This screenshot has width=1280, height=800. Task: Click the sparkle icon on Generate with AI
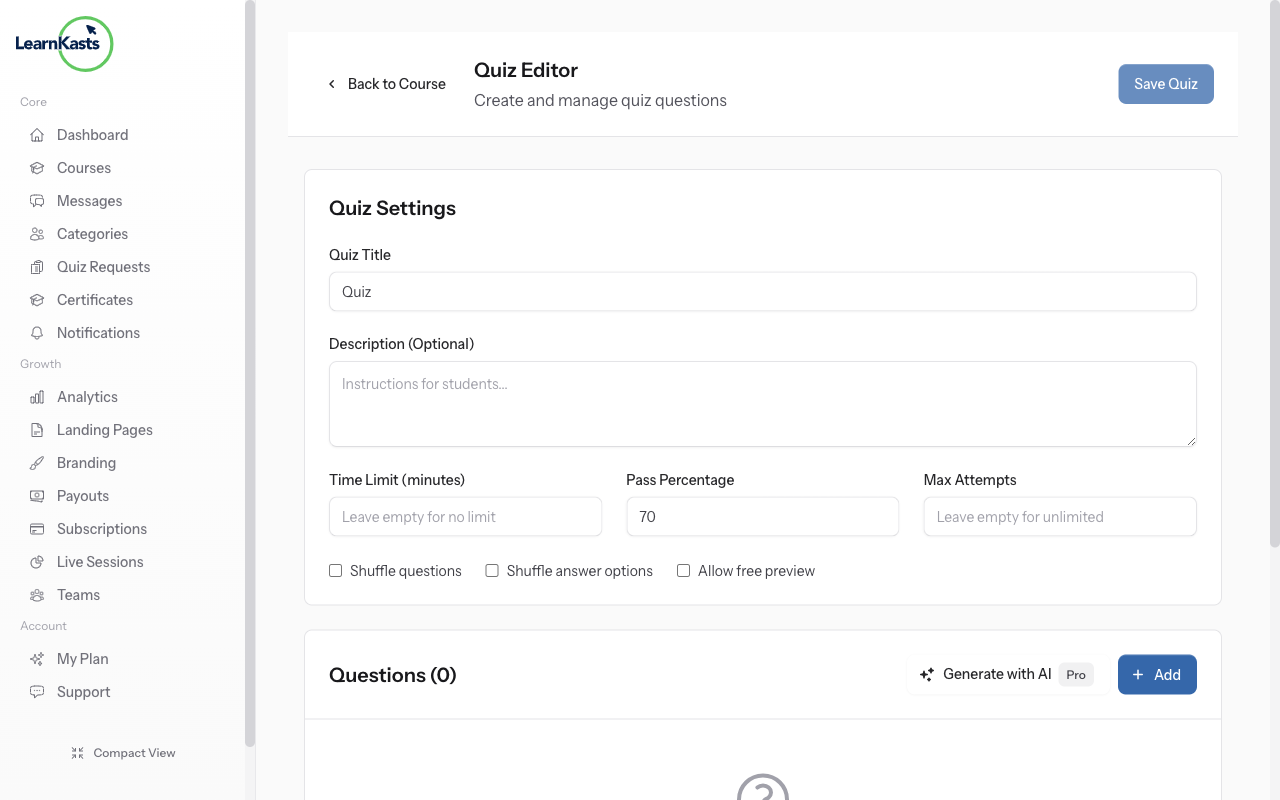click(927, 674)
